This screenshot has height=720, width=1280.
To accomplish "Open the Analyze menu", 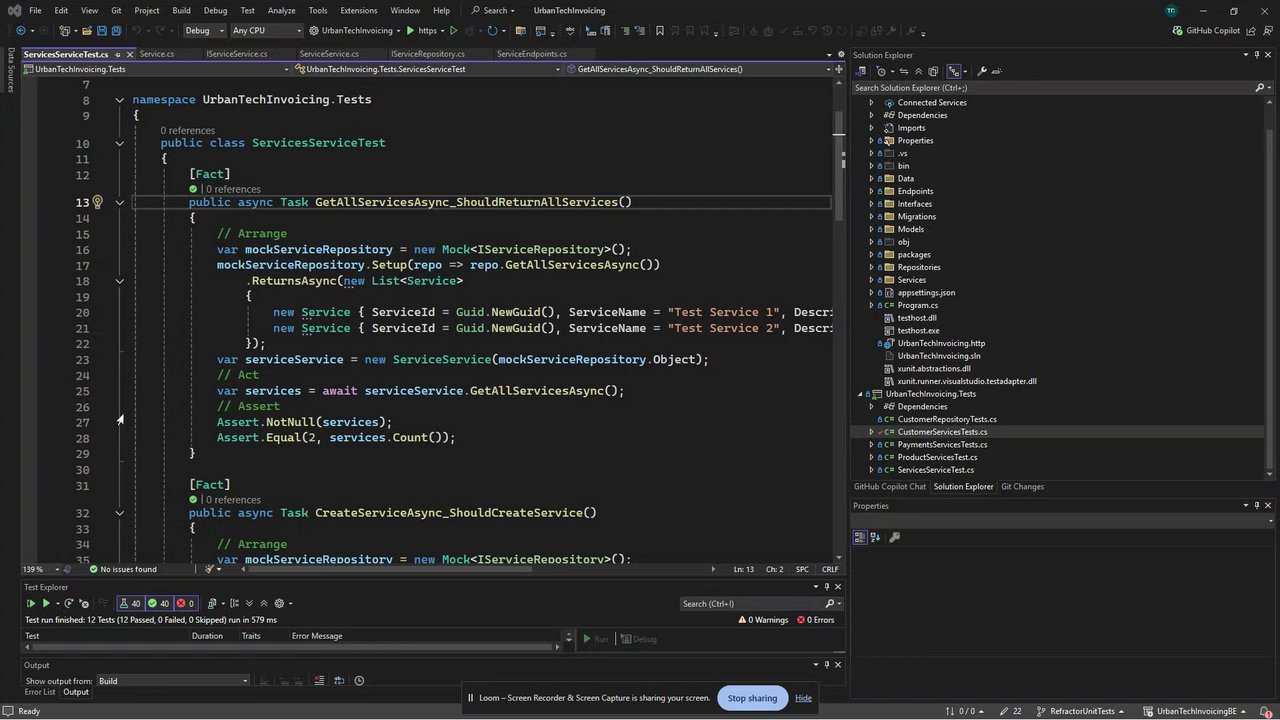I will [x=281, y=10].
